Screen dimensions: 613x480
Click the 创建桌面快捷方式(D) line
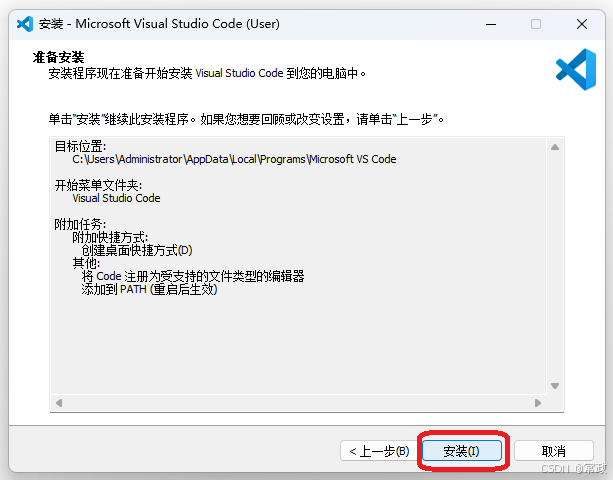point(137,250)
